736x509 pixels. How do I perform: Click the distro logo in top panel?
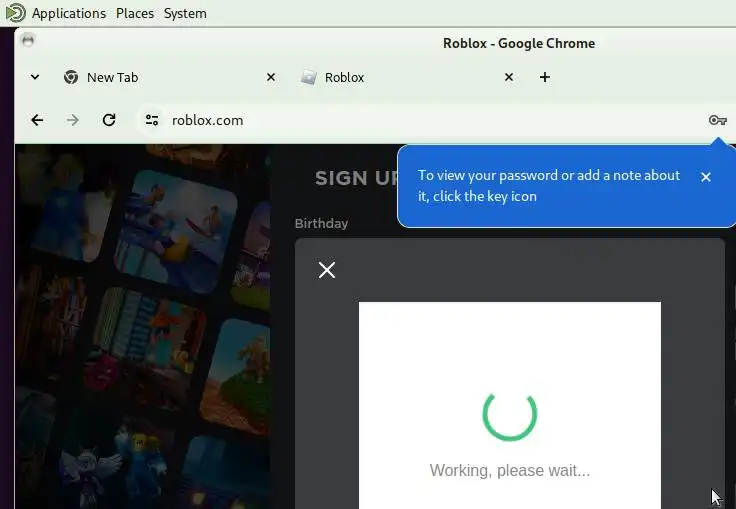pyautogui.click(x=15, y=13)
